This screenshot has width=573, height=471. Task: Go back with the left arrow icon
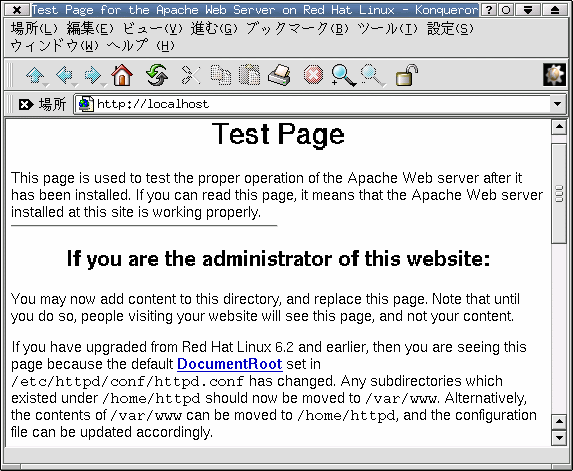point(64,75)
